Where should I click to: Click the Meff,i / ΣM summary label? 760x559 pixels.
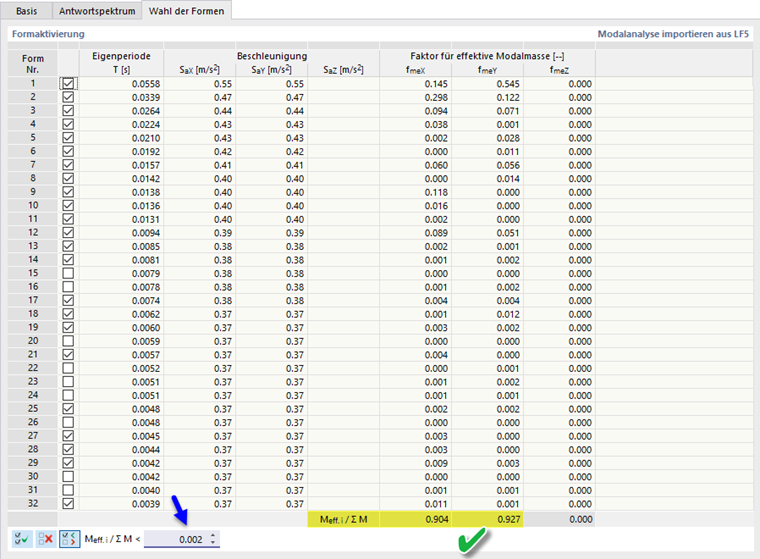343,519
